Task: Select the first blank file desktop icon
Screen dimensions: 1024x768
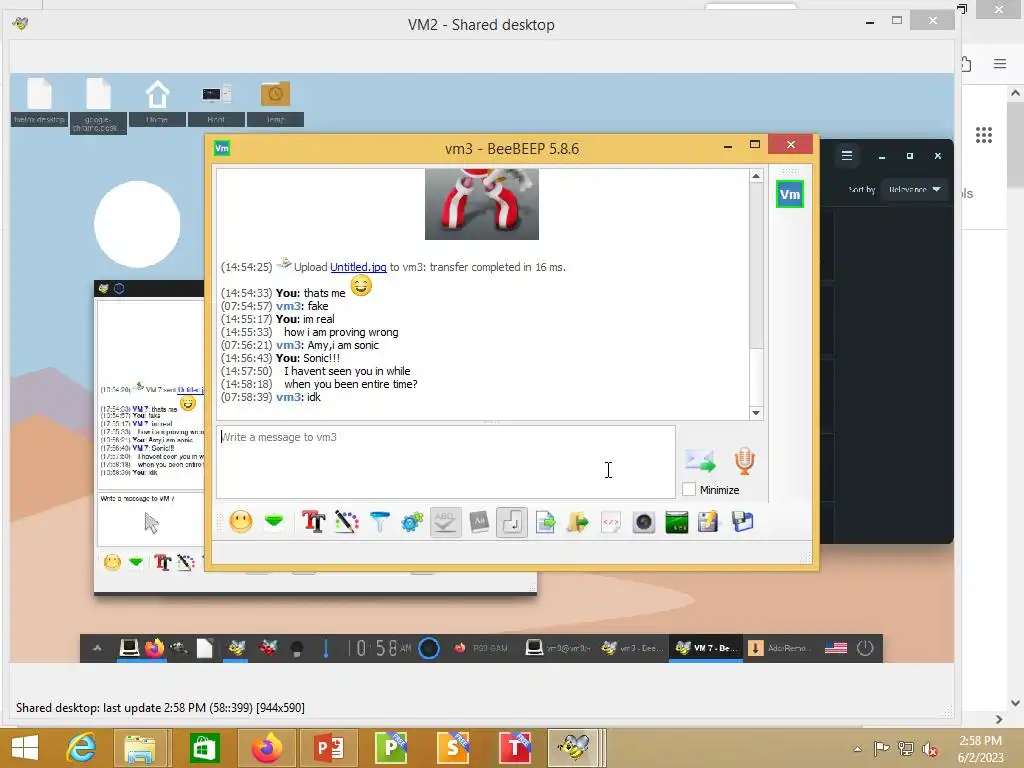Action: tap(39, 101)
